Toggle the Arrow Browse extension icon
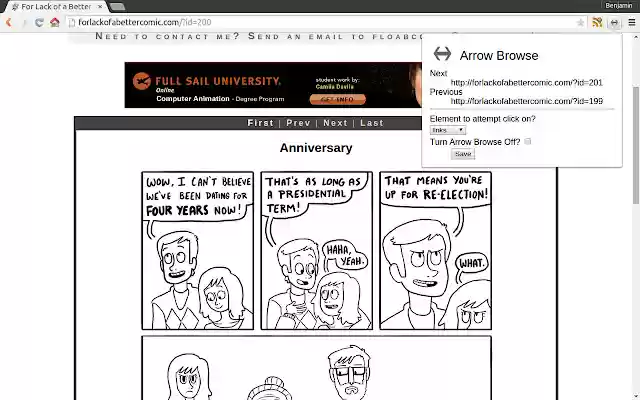The width and height of the screenshot is (640, 400). (614, 23)
